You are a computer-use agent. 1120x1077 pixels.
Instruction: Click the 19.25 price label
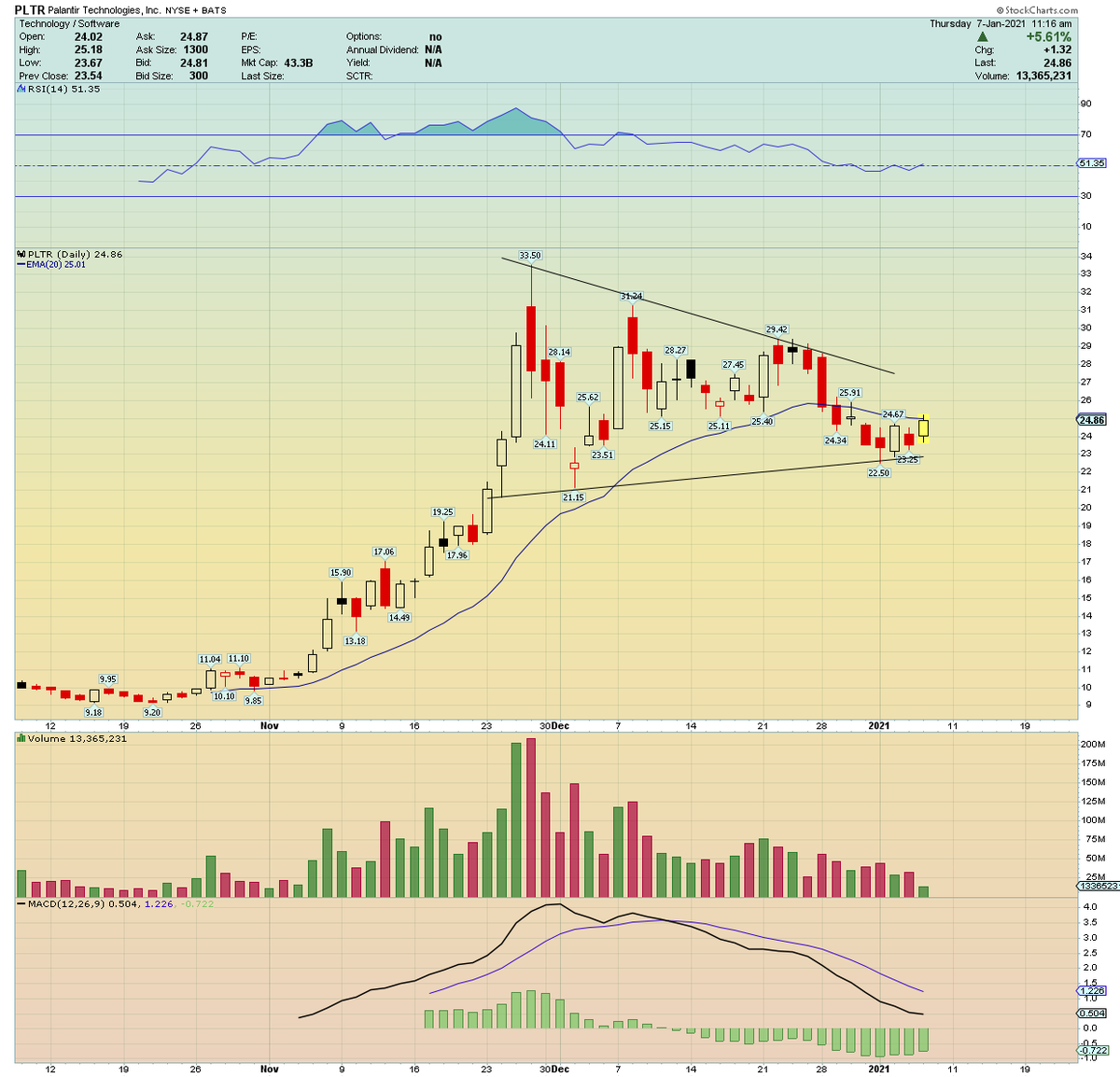(442, 512)
